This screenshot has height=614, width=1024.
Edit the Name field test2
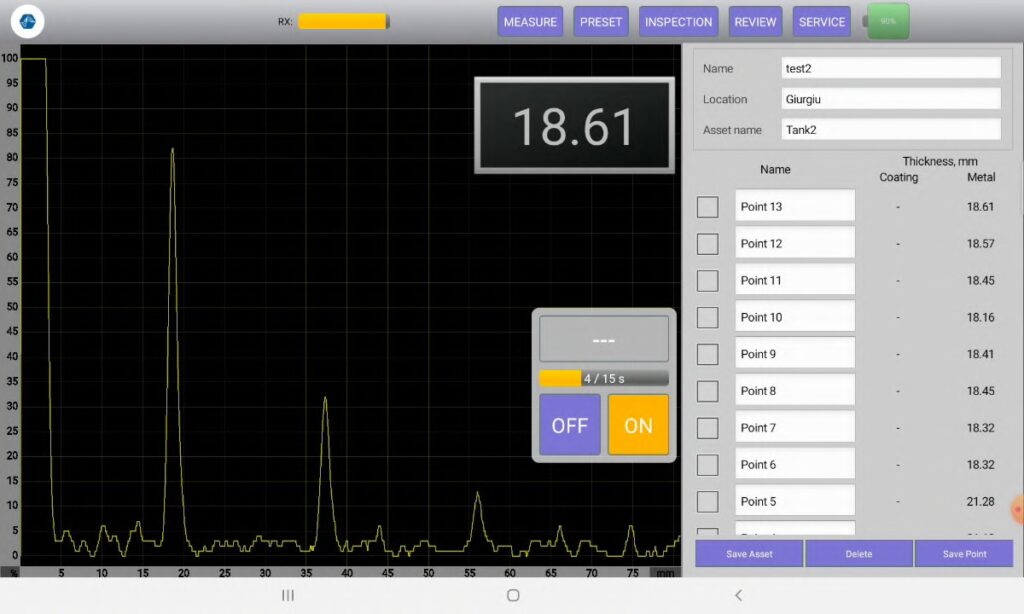click(x=891, y=68)
